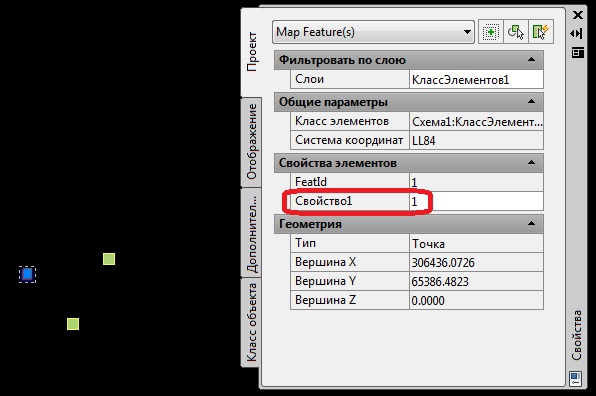The image size is (596, 396).
Task: Select the blue highlighted point feature
Action: (27, 274)
